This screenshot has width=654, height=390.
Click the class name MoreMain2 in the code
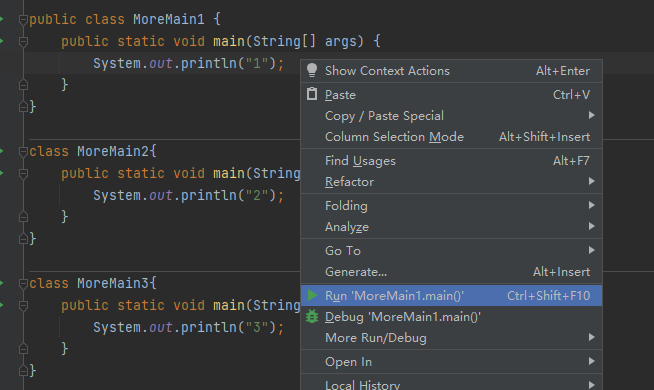pyautogui.click(x=113, y=151)
